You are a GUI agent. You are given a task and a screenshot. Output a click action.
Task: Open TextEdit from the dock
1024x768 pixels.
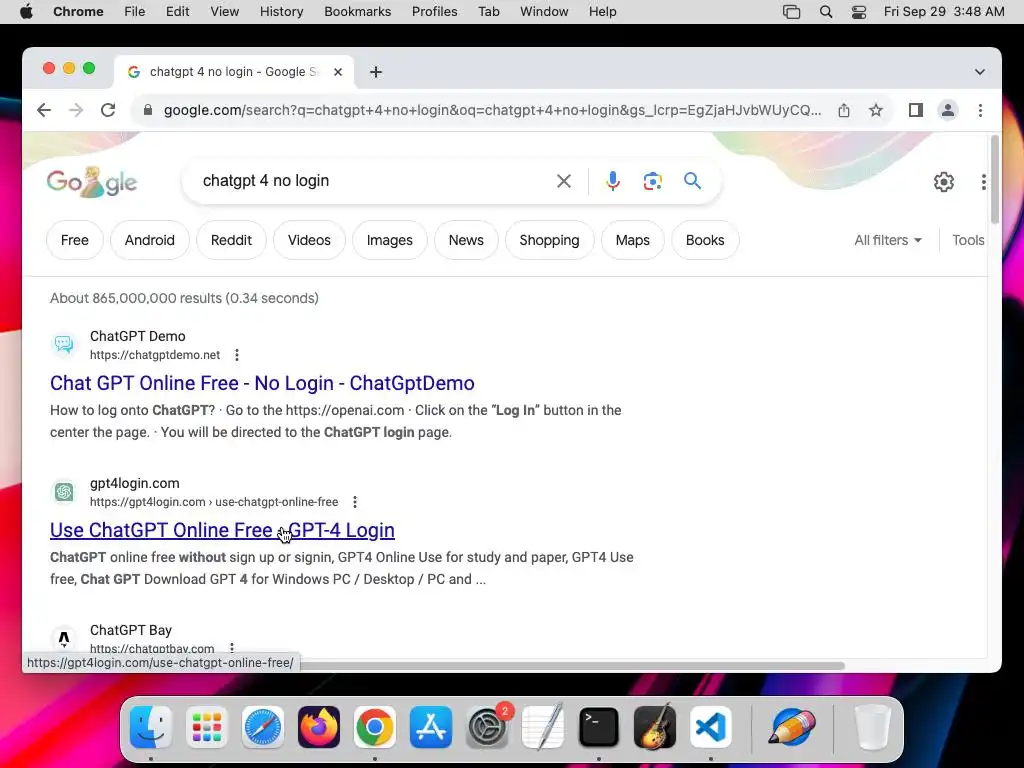click(x=543, y=727)
